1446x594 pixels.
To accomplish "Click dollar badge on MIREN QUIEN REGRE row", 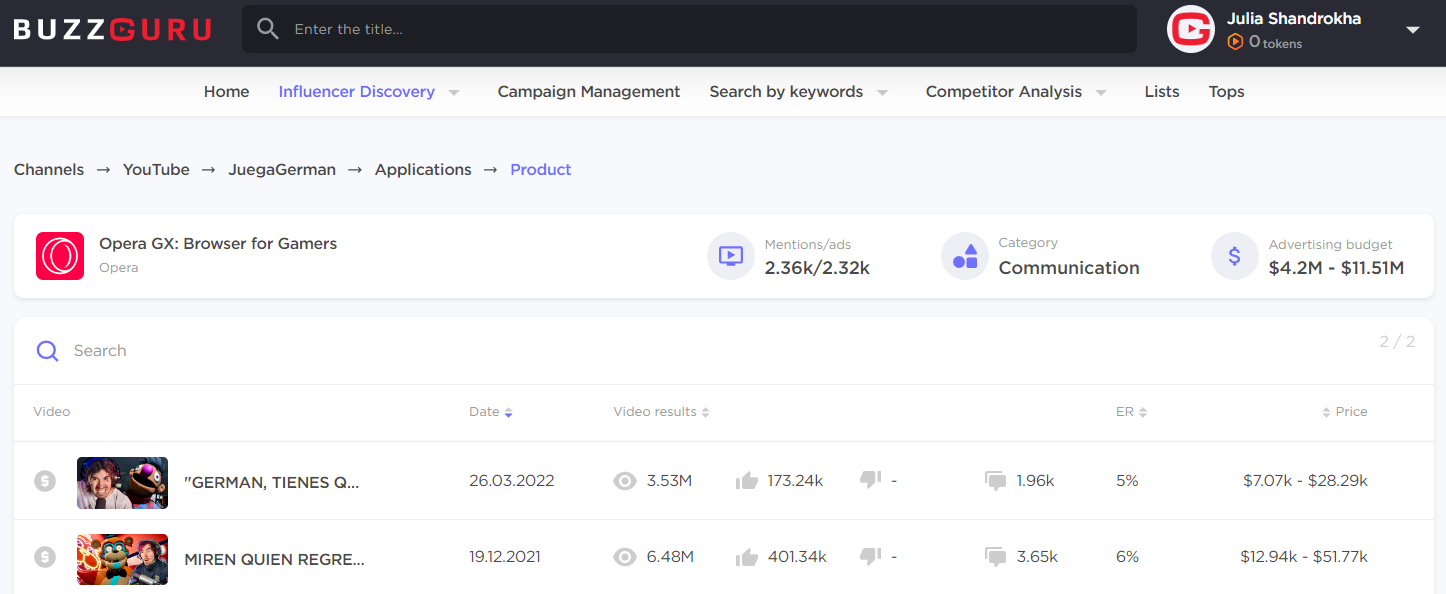I will [x=45, y=558].
